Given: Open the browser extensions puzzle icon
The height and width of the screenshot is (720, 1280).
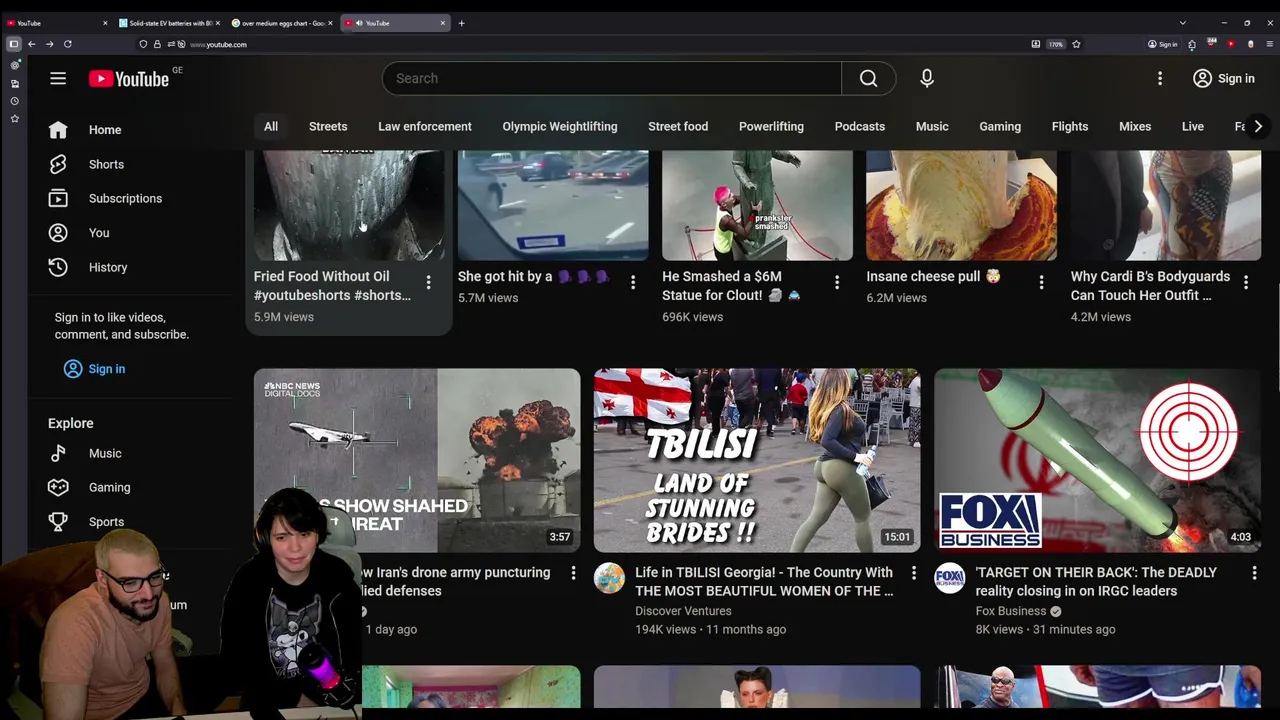Looking at the screenshot, I should (1191, 44).
